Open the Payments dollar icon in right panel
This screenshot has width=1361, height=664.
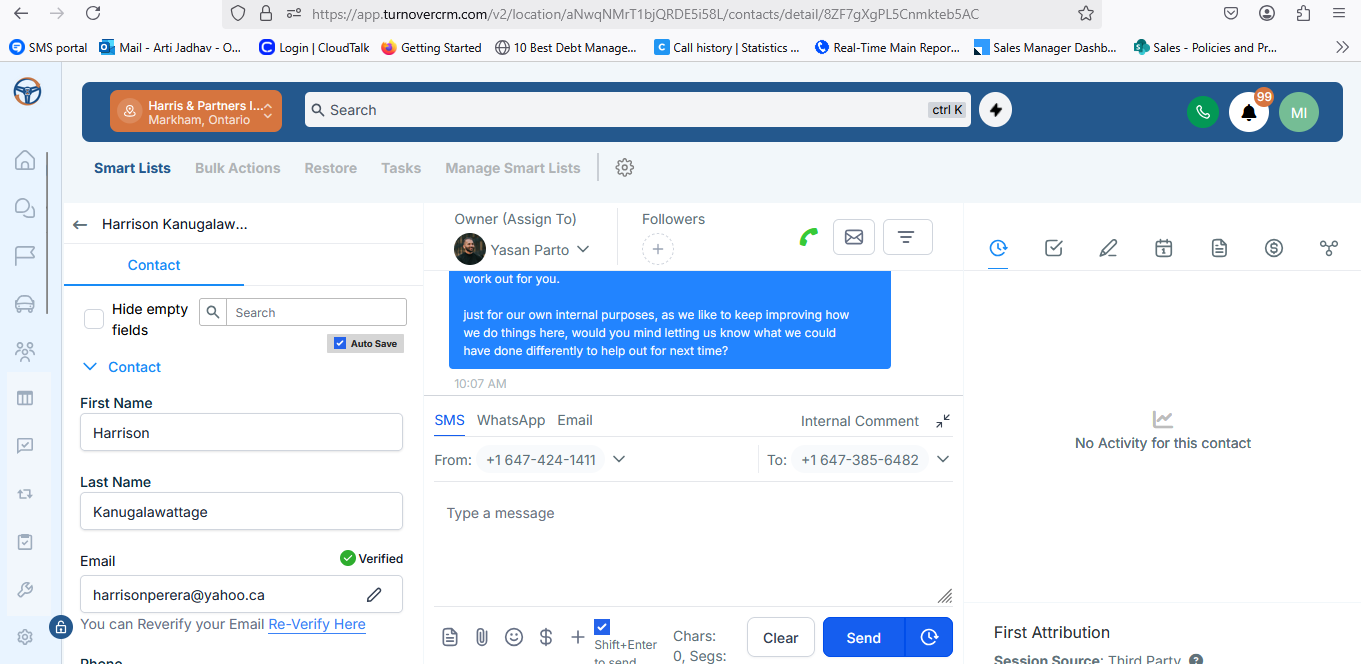(1273, 248)
